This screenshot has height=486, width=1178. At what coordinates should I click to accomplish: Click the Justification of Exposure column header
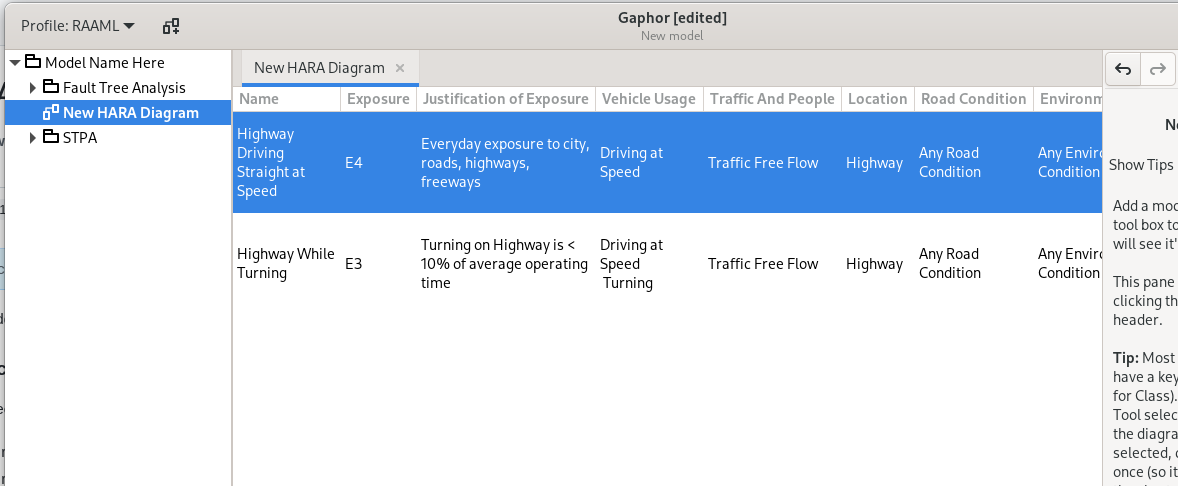(x=506, y=99)
